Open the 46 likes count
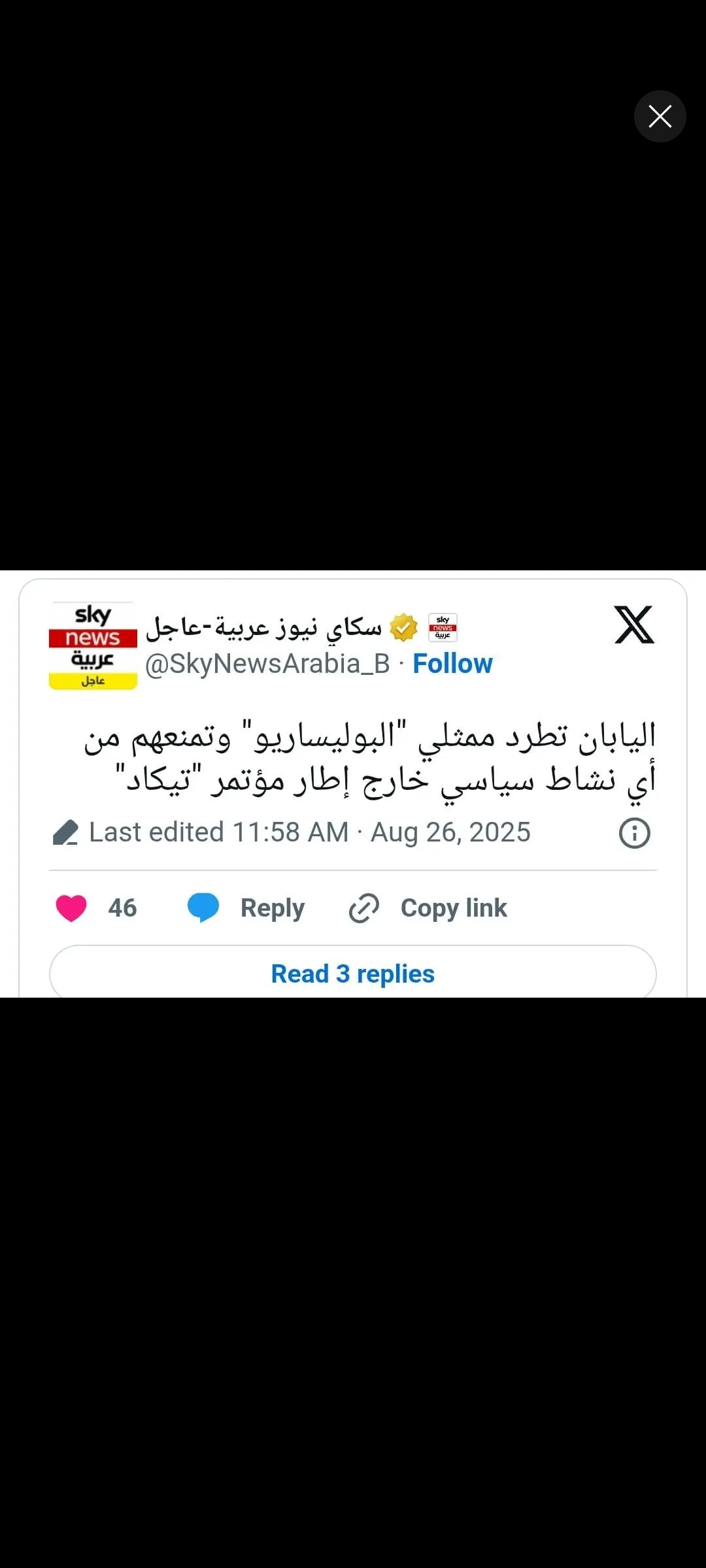Image resolution: width=706 pixels, height=1568 pixels. tap(122, 908)
